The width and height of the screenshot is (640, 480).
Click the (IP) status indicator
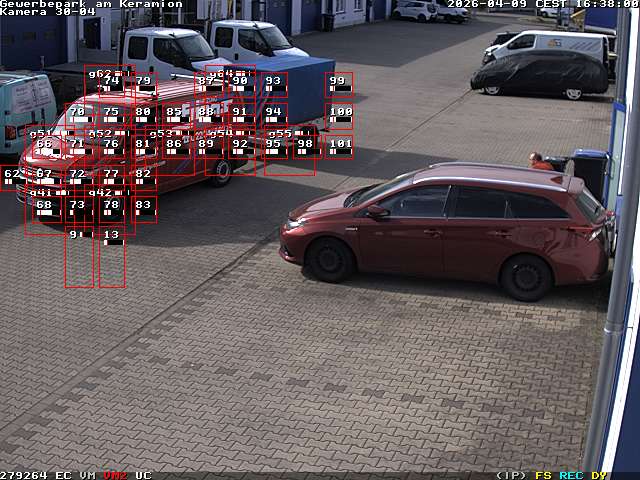coord(511,475)
